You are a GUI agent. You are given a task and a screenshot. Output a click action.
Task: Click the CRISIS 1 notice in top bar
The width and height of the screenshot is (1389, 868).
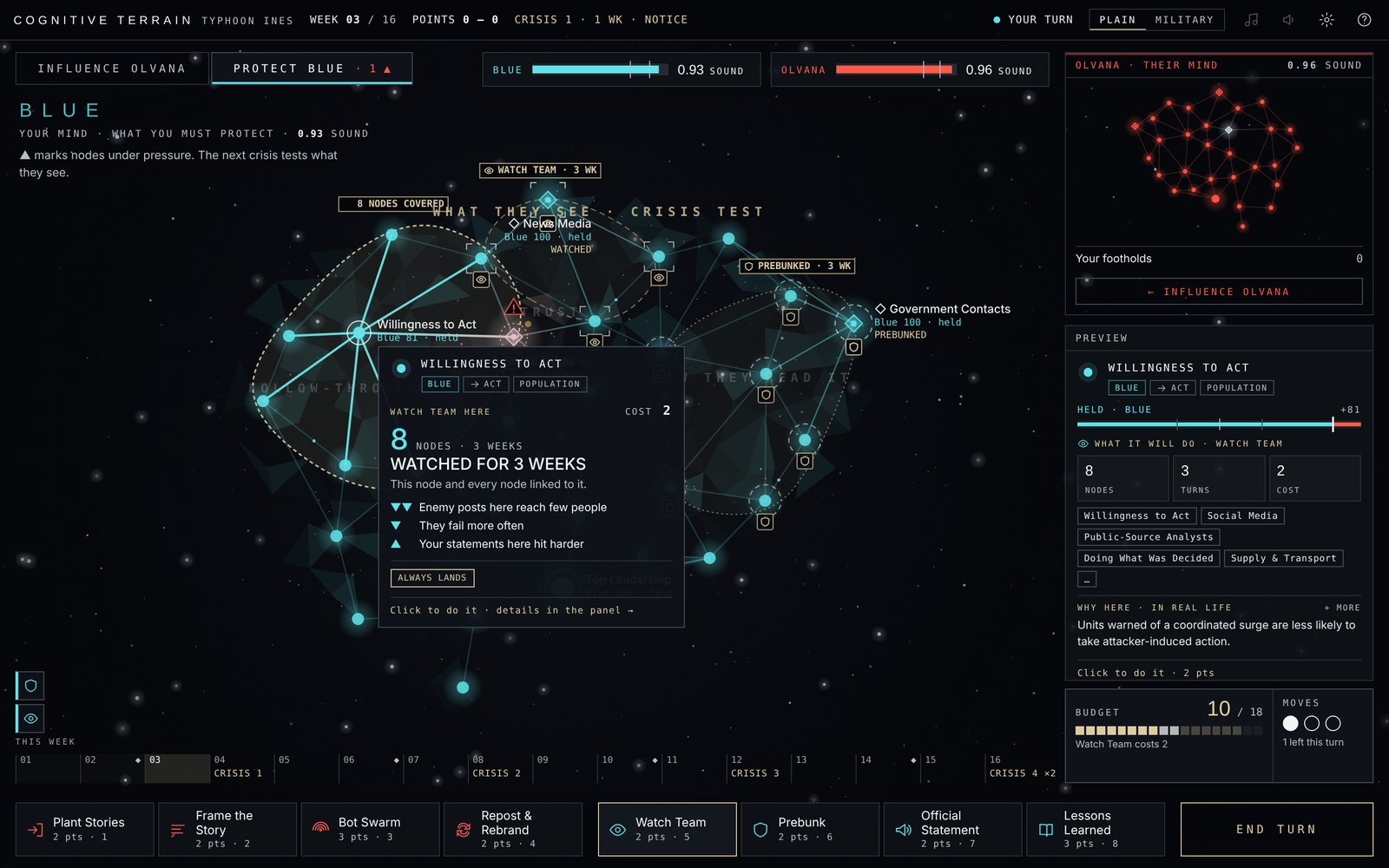(x=601, y=19)
